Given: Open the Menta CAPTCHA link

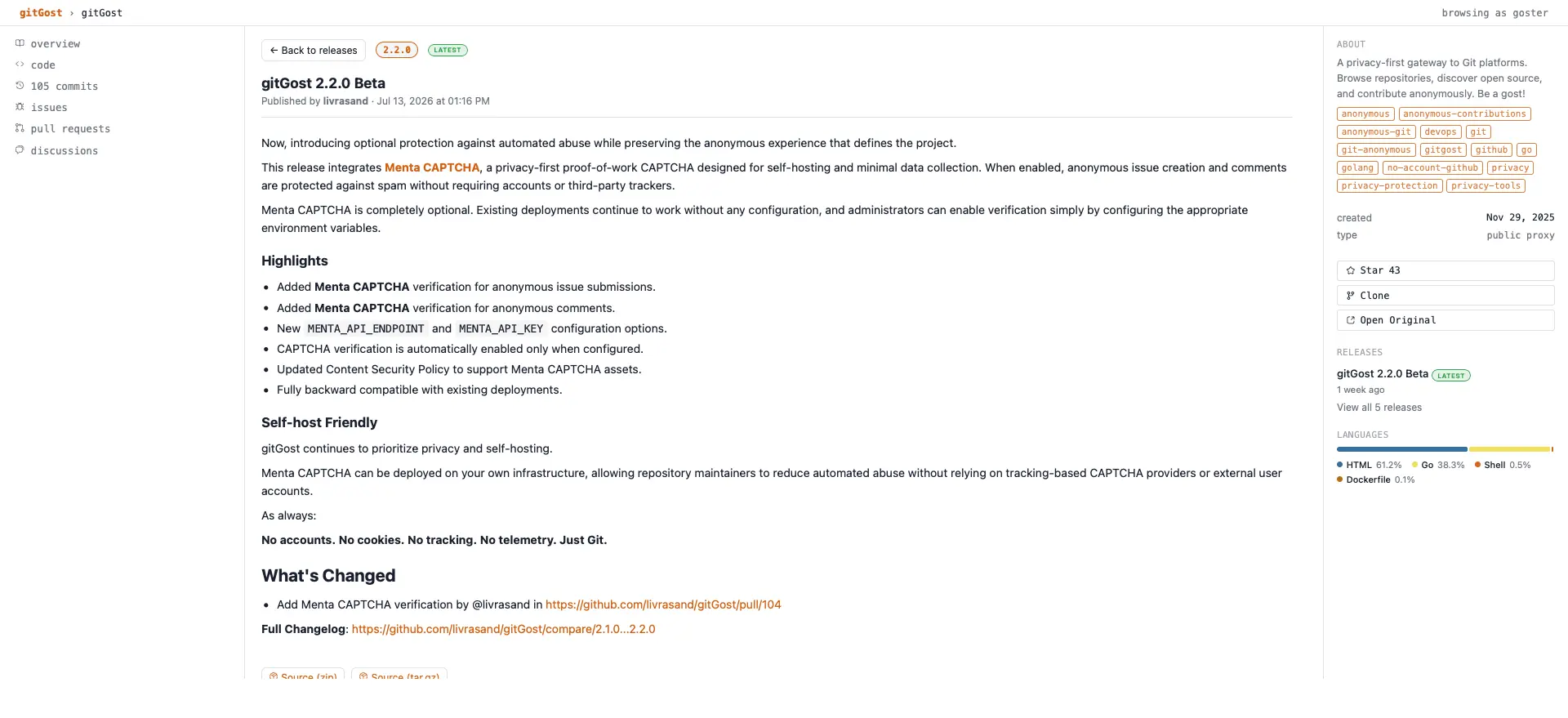Looking at the screenshot, I should click(x=432, y=167).
